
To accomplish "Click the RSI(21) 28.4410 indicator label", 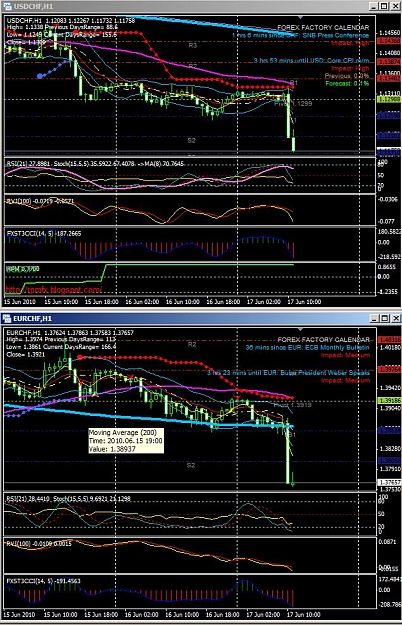I will 28,499.
